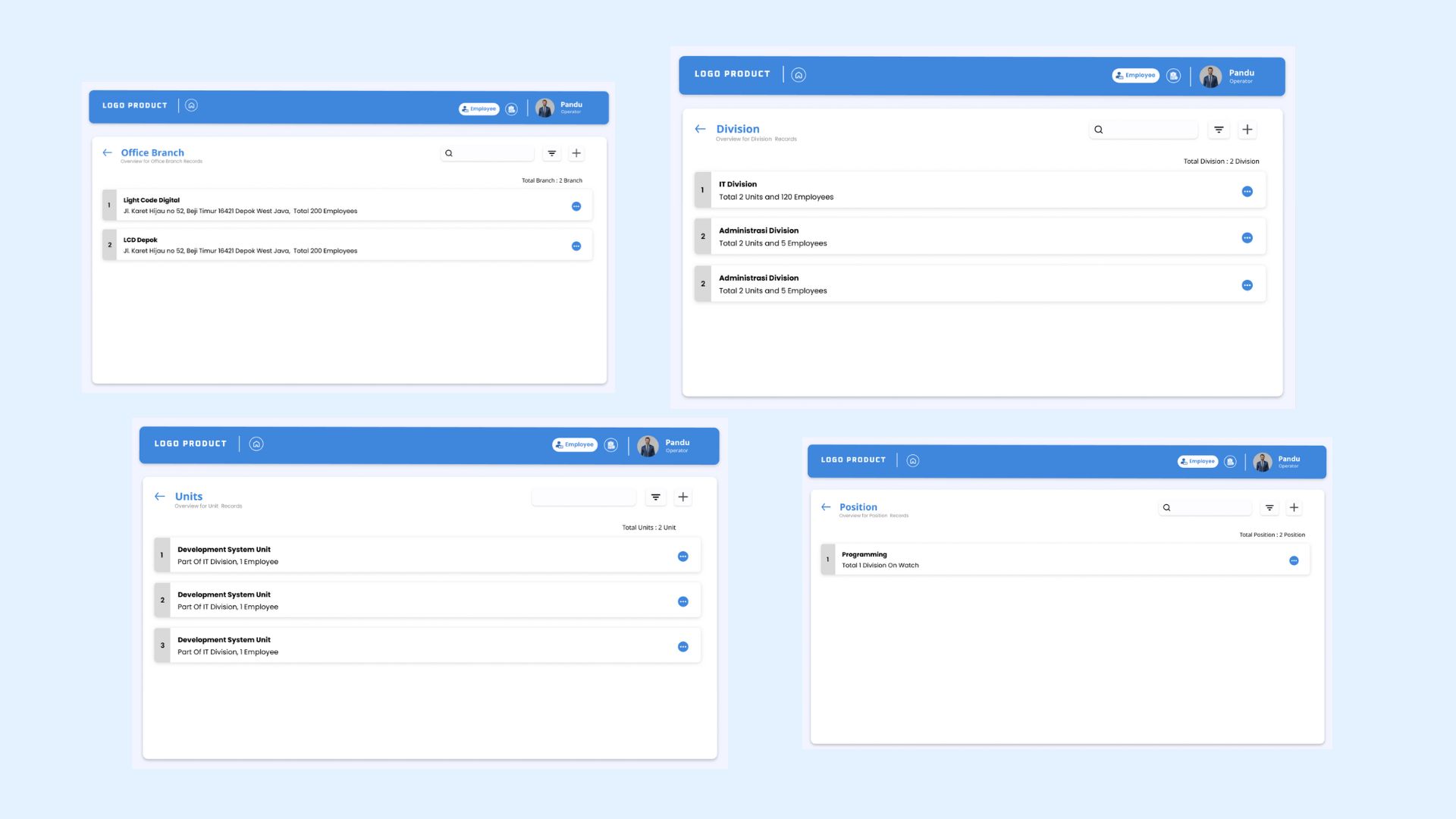The image size is (1456, 819).
Task: Select Development System Unit row numbered 1
Action: (428, 555)
